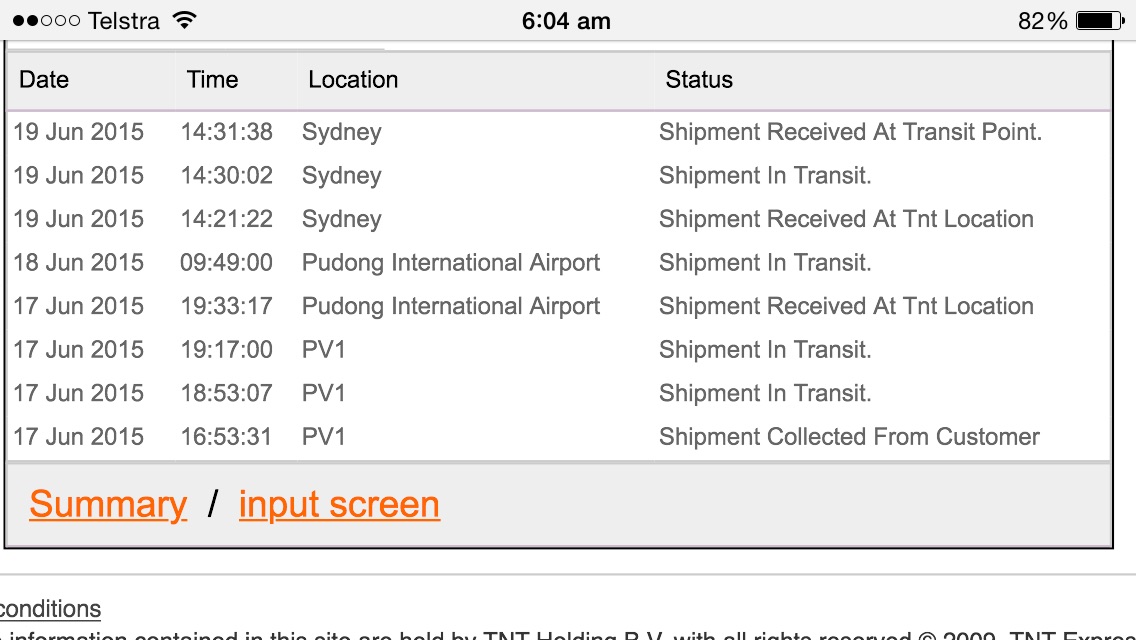
Task: Click the 14:30:02 Sydney time entry
Action: [226, 176]
